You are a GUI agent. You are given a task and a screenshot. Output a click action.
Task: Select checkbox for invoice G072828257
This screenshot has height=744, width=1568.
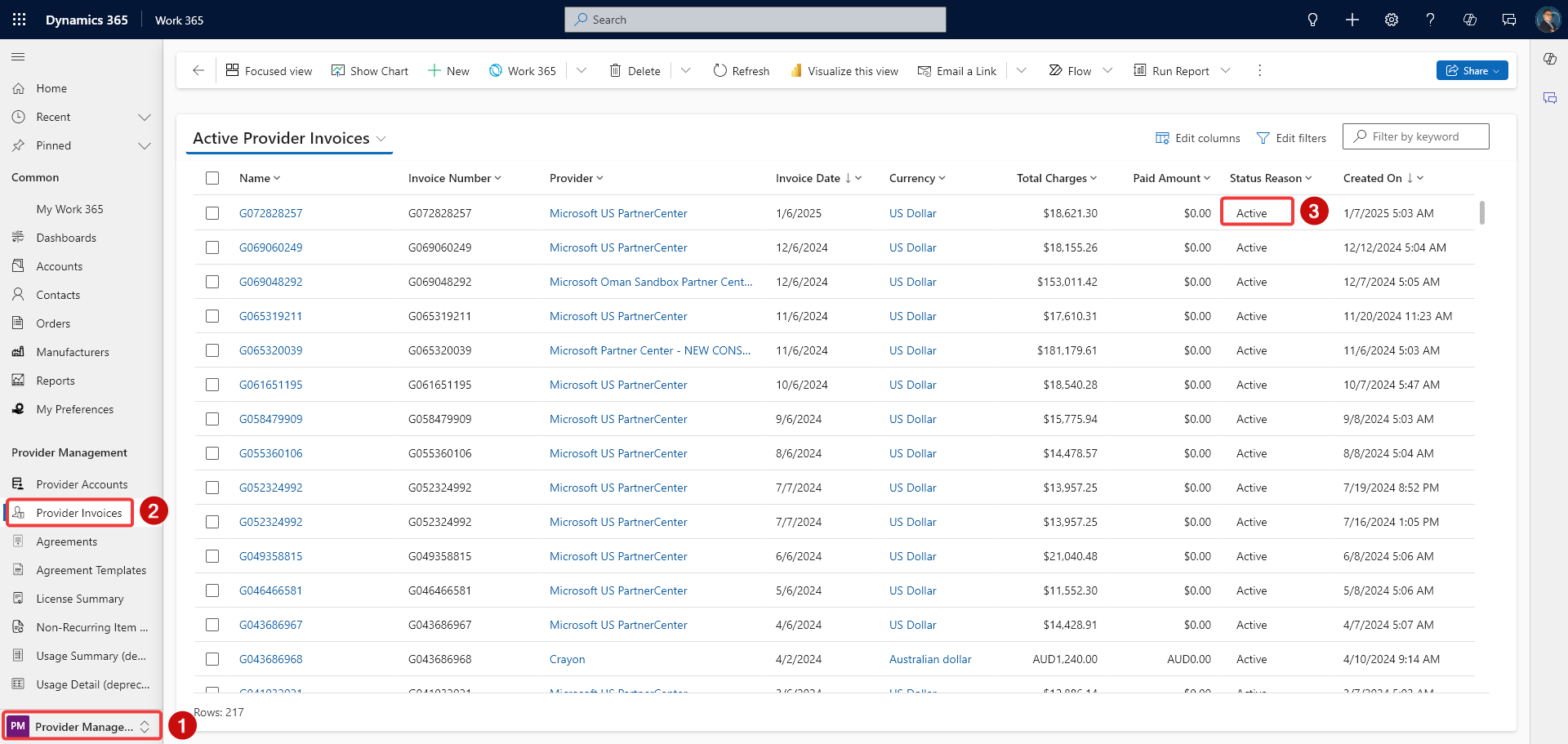pos(212,213)
